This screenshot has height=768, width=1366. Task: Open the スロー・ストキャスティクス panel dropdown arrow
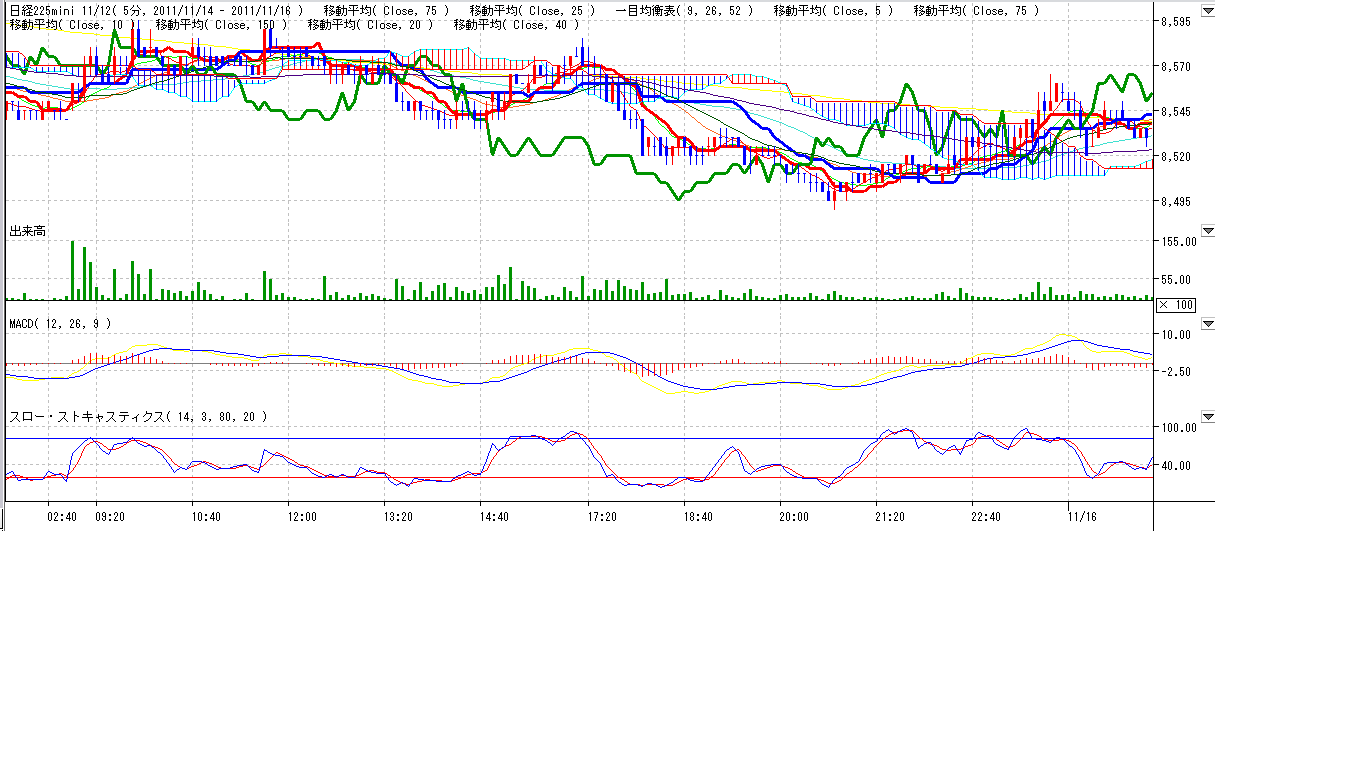[x=1208, y=417]
